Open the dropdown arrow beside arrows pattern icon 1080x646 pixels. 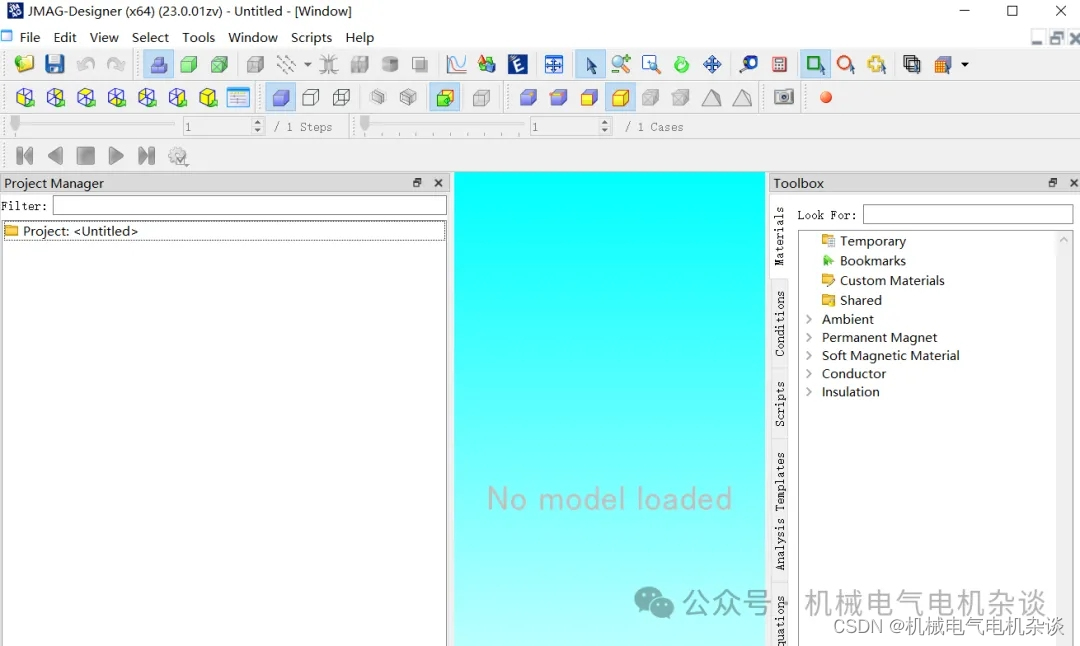click(307, 65)
